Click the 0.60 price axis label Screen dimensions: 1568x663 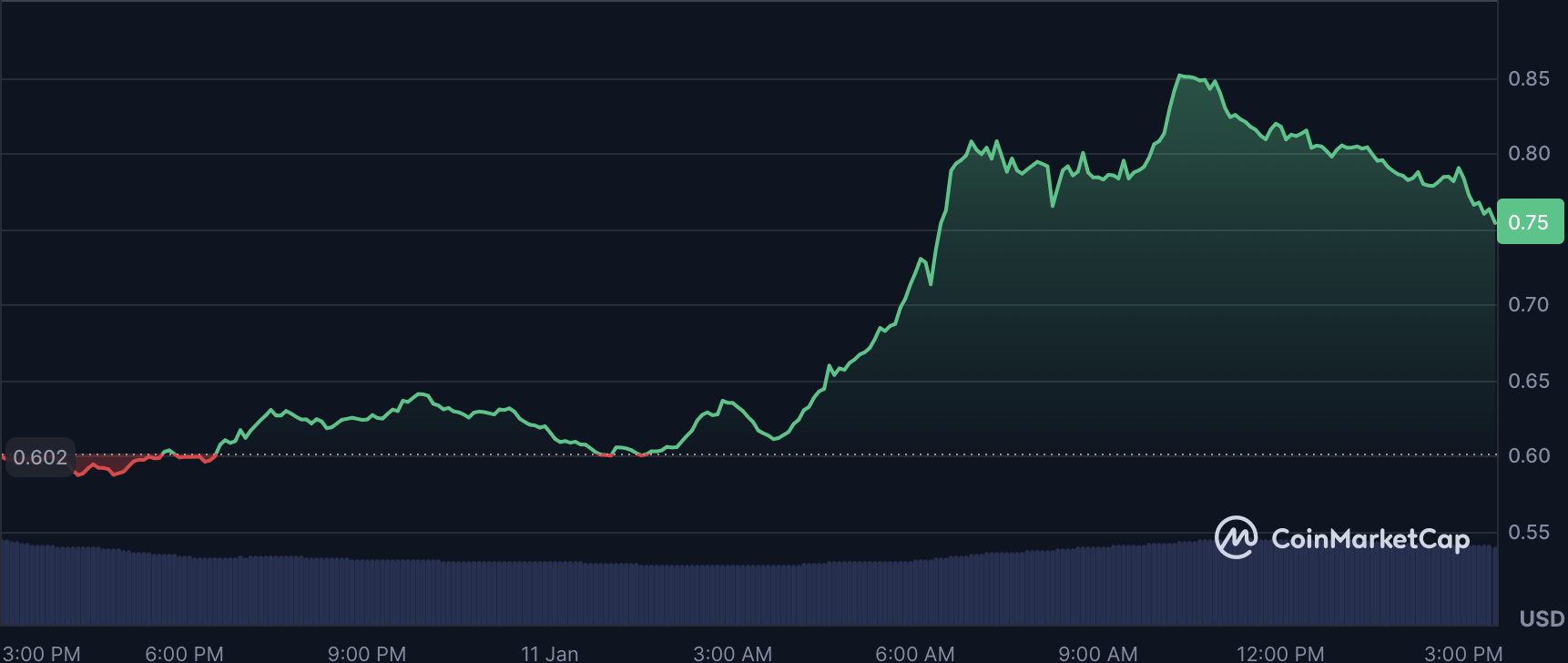1529,456
